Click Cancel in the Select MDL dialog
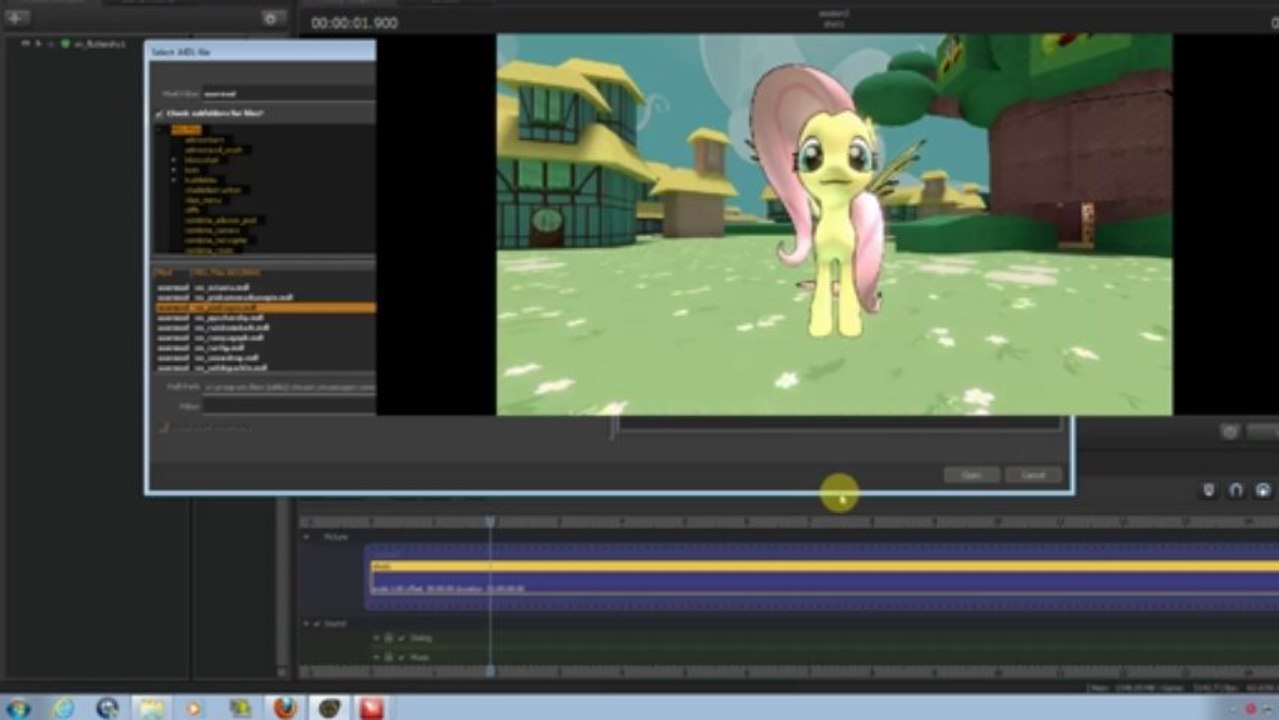Screen dimensions: 1279x720 [1033, 475]
